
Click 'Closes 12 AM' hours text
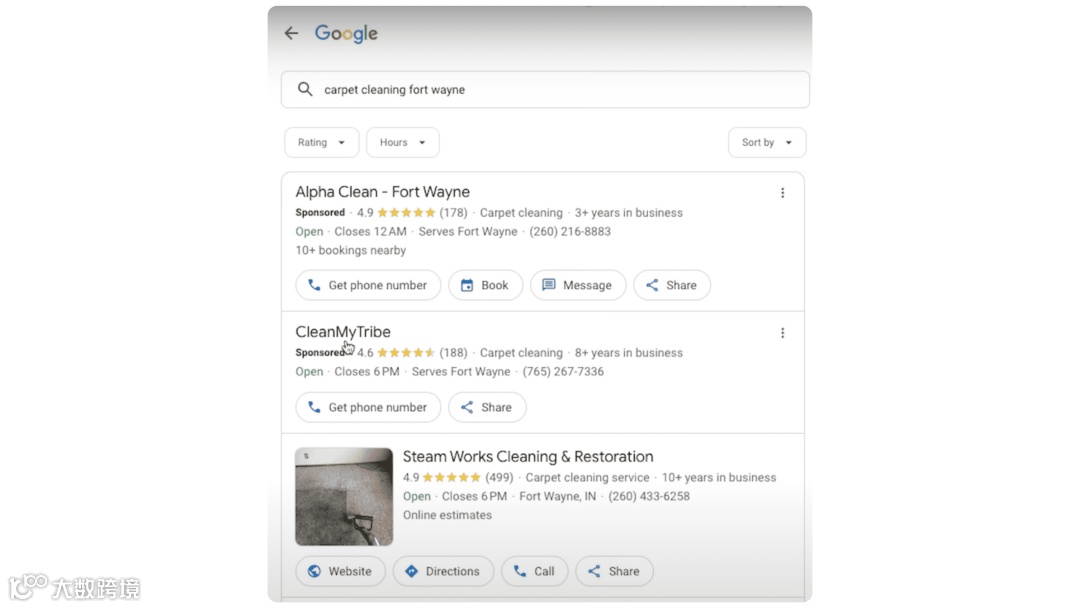371,231
